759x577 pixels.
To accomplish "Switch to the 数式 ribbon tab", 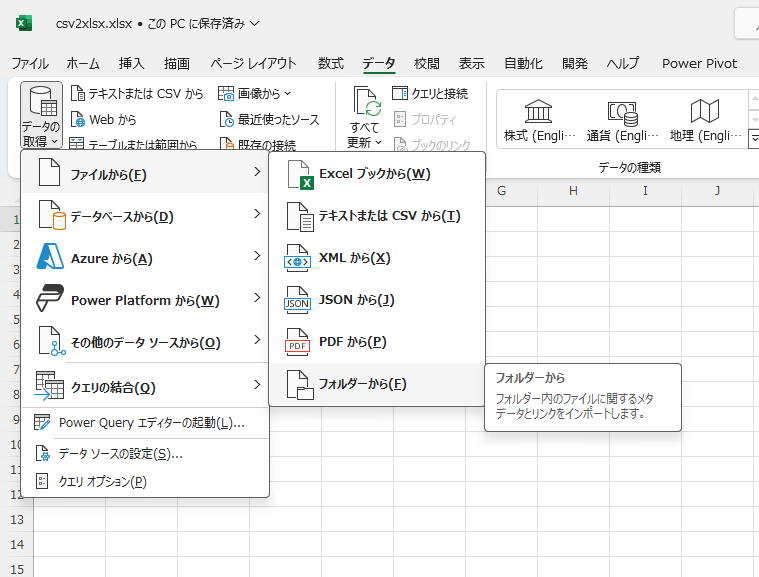I will [x=330, y=63].
